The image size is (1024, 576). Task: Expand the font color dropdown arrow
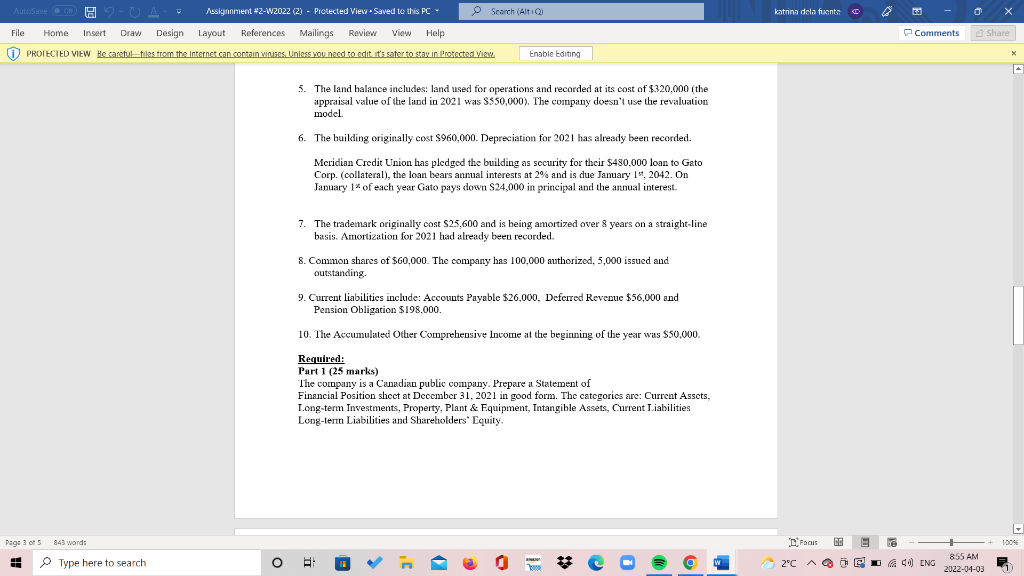tap(164, 11)
